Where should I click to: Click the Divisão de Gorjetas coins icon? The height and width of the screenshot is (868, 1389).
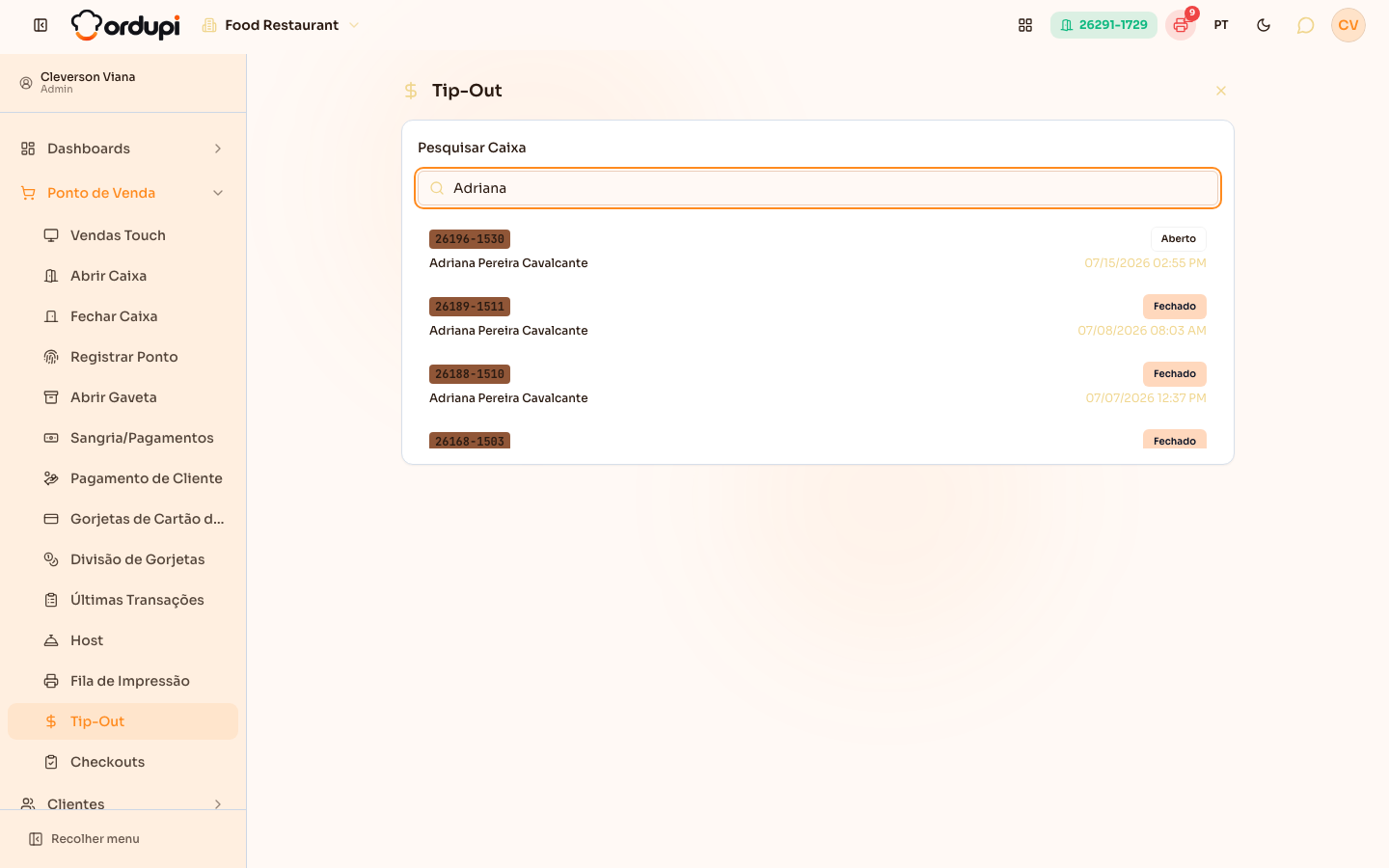(51, 559)
